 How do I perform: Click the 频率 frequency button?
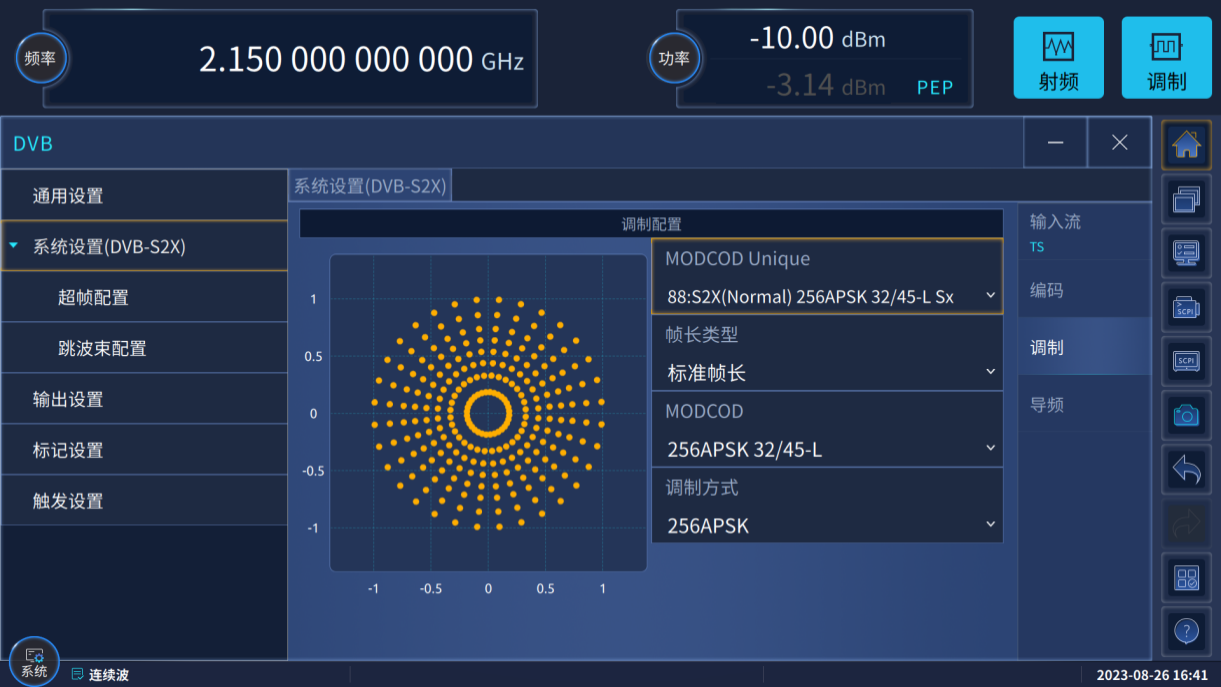point(41,58)
